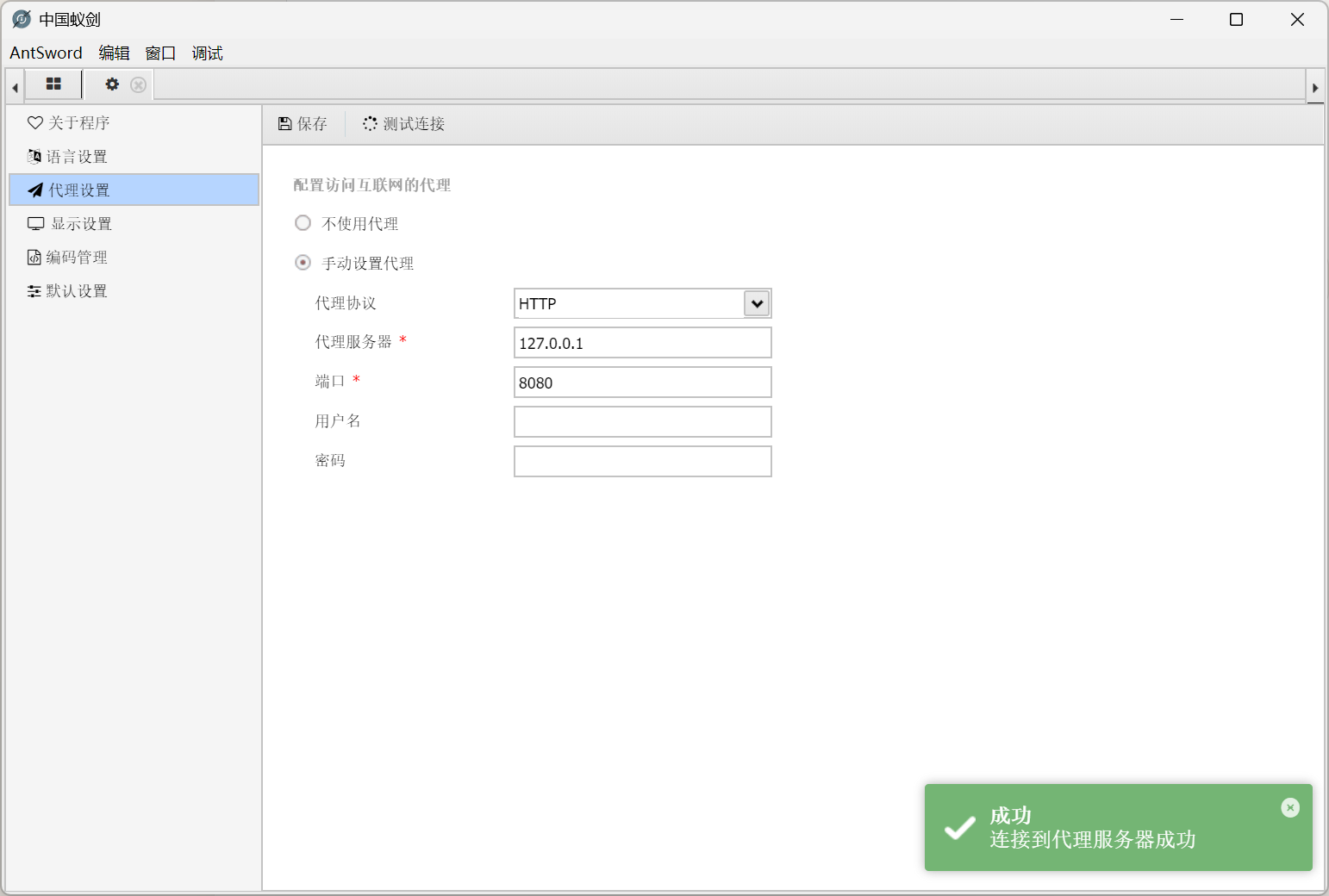The width and height of the screenshot is (1329, 896).
Task: Focus the empty 密码 input field
Action: pyautogui.click(x=643, y=461)
